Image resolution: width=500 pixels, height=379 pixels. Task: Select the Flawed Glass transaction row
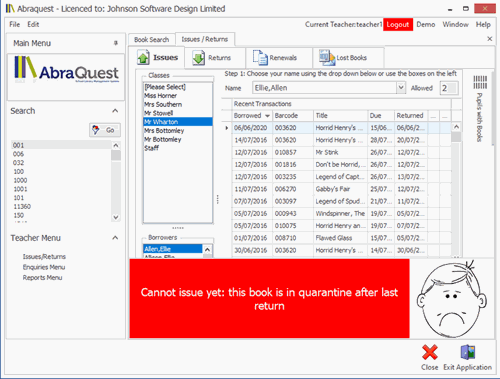click(x=341, y=238)
